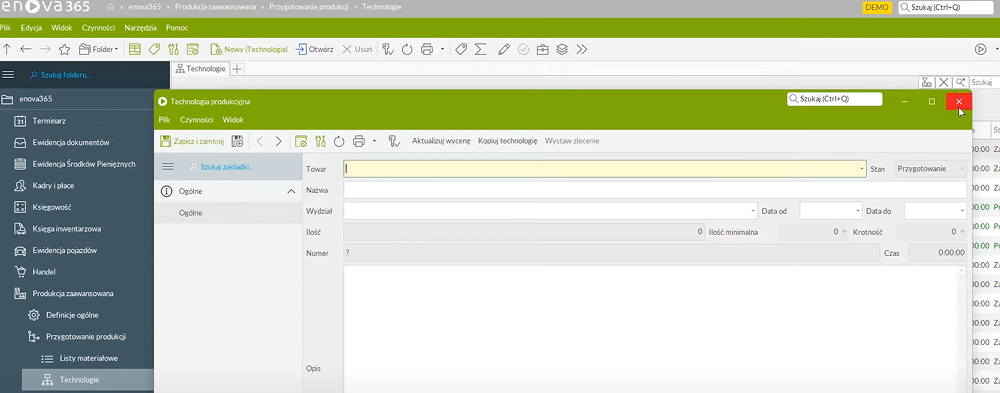This screenshot has height=393, width=1000.
Task: Increase Krotność with plus
Action: coord(963,232)
